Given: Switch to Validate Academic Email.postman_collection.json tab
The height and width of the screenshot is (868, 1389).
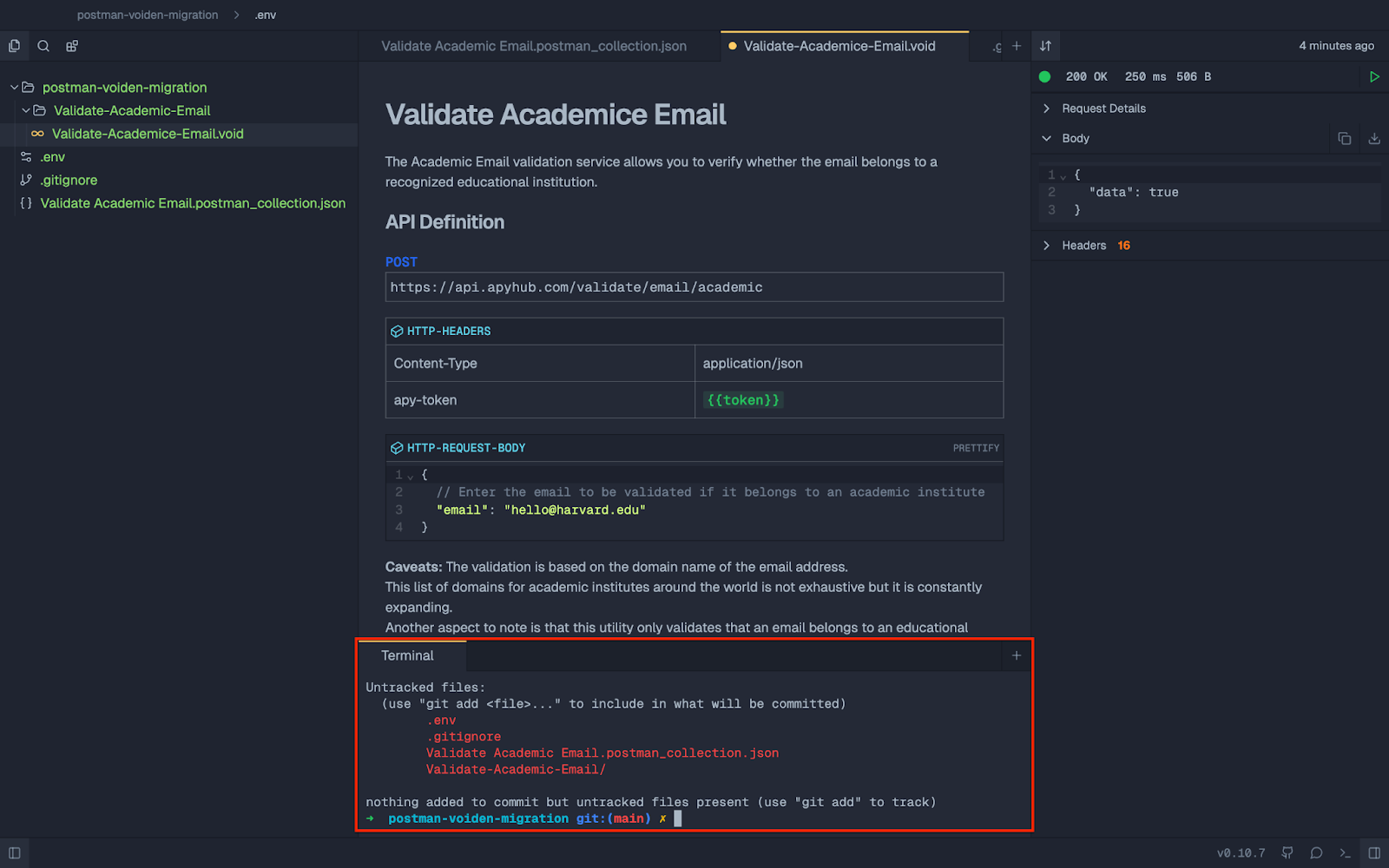Looking at the screenshot, I should click(x=534, y=46).
